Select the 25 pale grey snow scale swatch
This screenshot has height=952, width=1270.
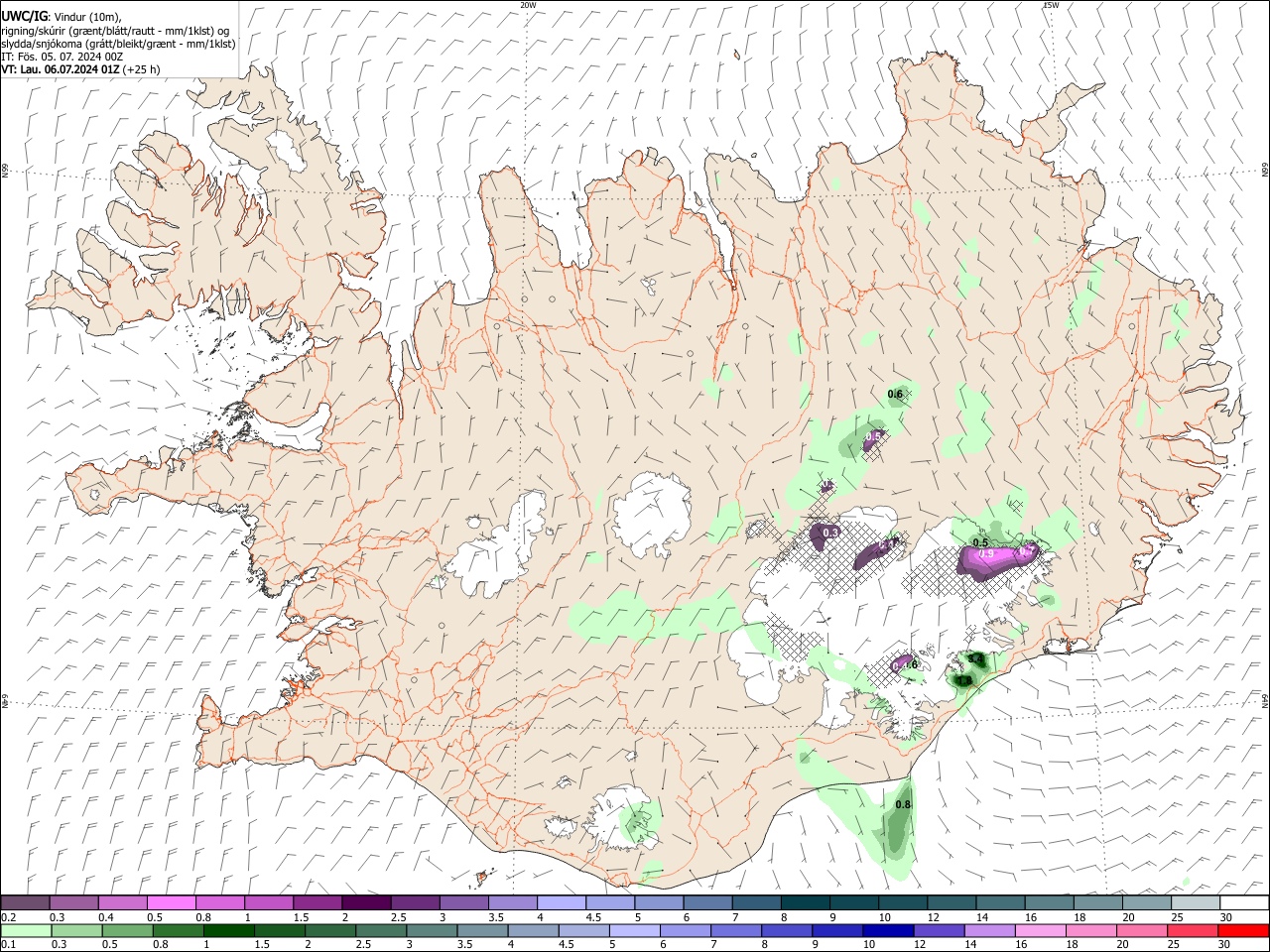[1196, 902]
